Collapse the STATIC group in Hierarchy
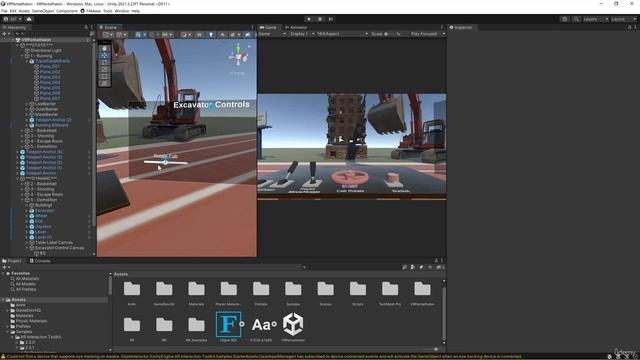Image resolution: width=640 pixels, height=360 pixels. click(x=18, y=45)
